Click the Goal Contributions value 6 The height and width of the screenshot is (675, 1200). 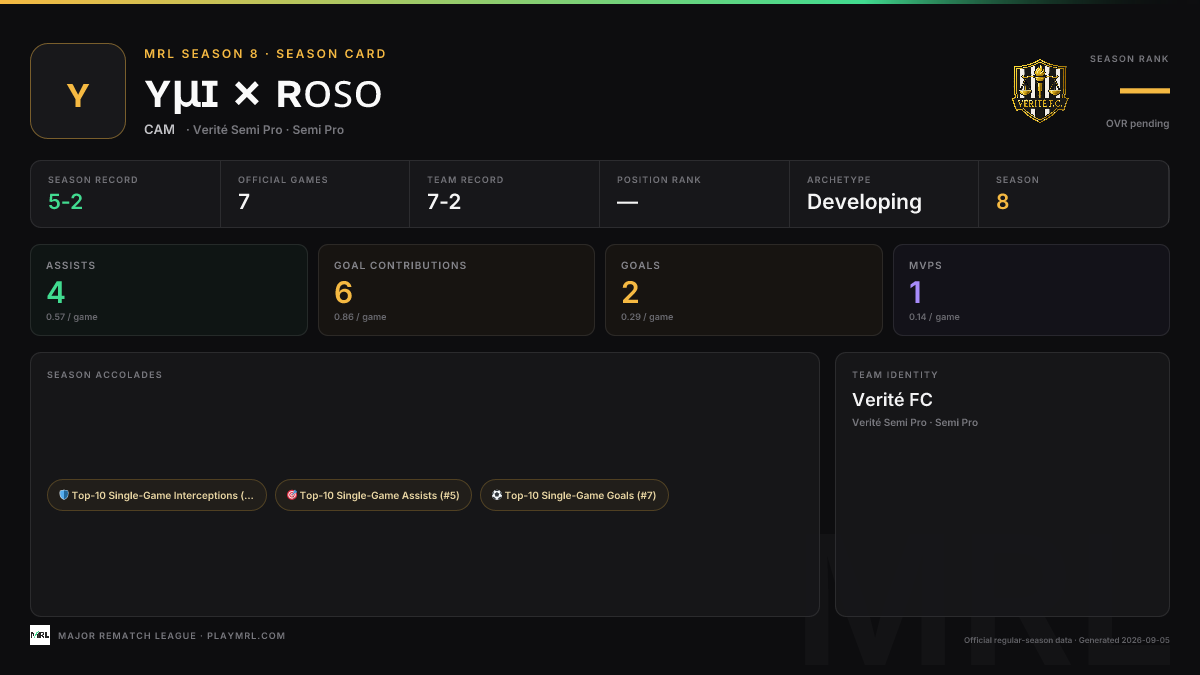pyautogui.click(x=343, y=293)
